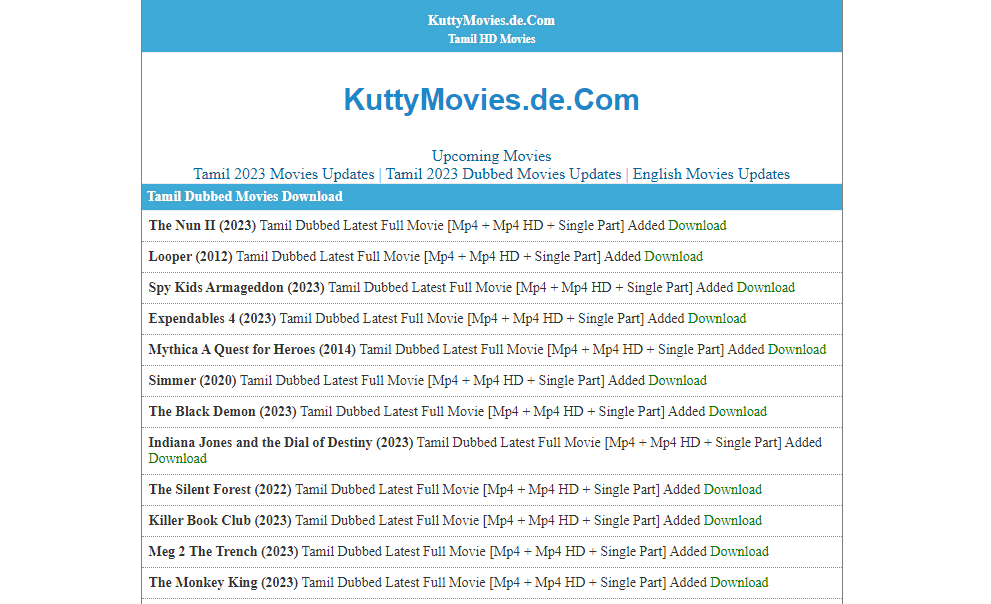Click Download for Looper (2012)
Screen dimensions: 991x604
674,257
